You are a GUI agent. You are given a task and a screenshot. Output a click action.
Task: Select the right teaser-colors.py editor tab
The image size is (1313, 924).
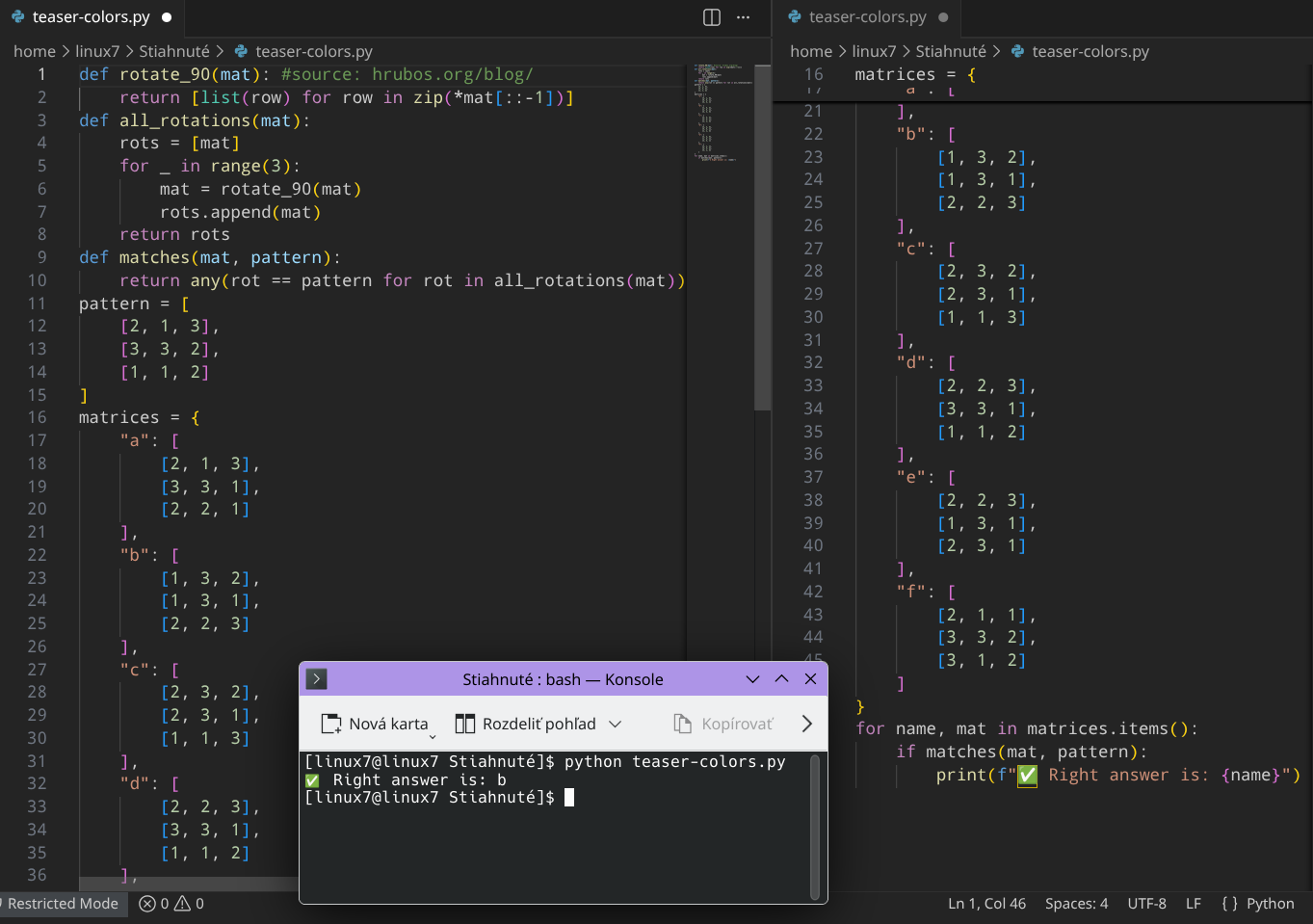[x=867, y=17]
